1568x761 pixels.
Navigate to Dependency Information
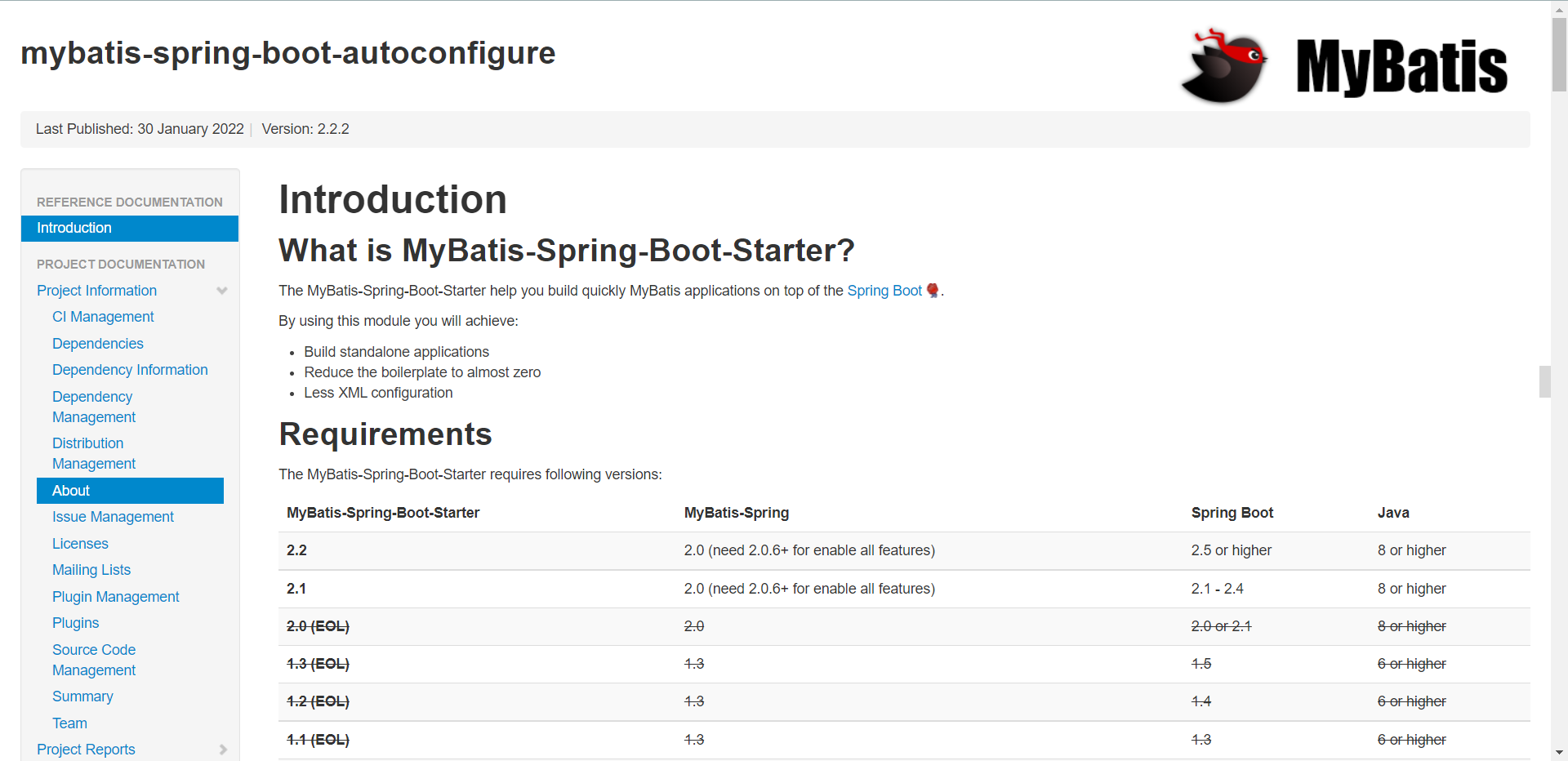click(x=130, y=370)
